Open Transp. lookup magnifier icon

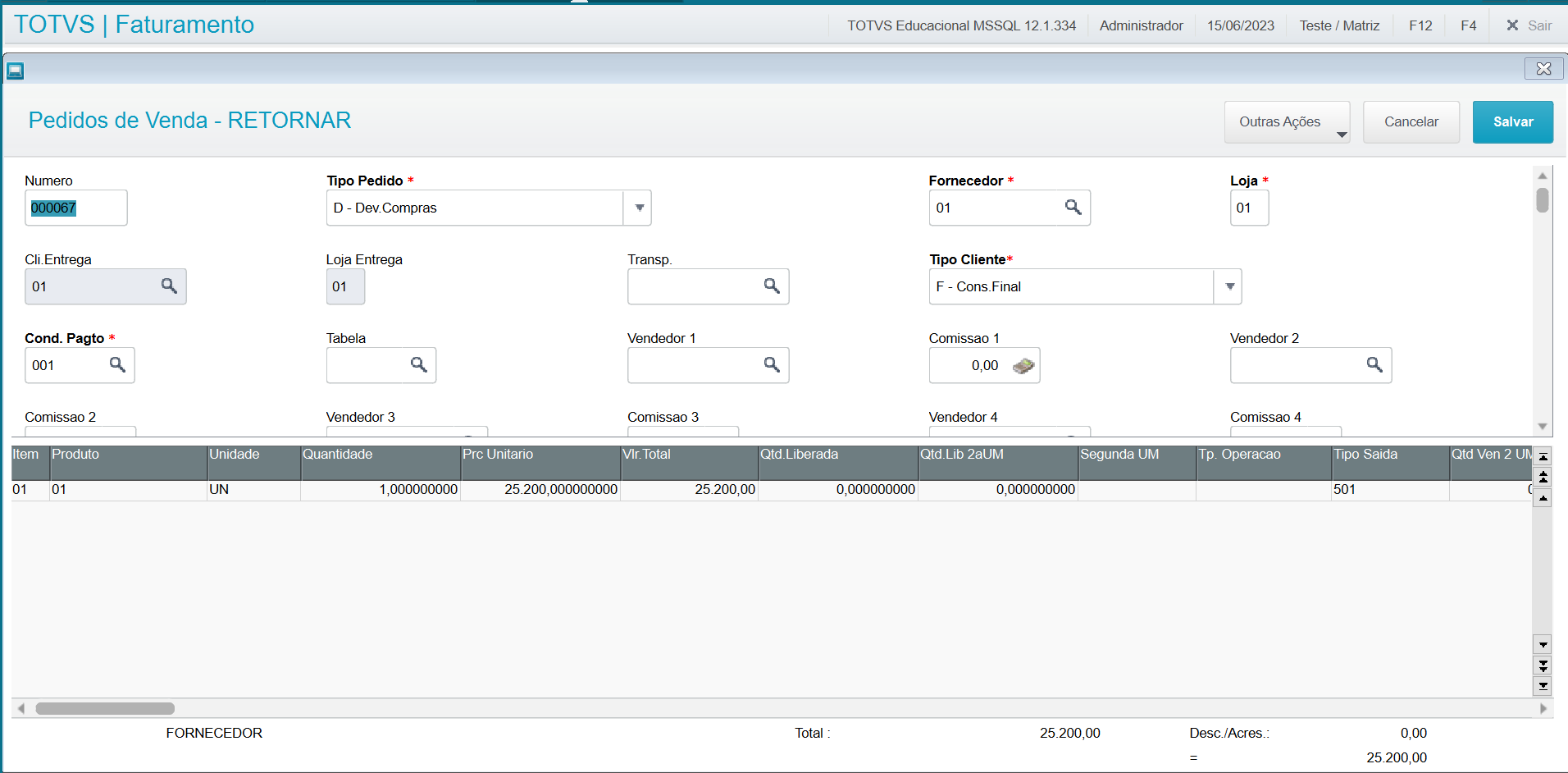click(x=772, y=286)
